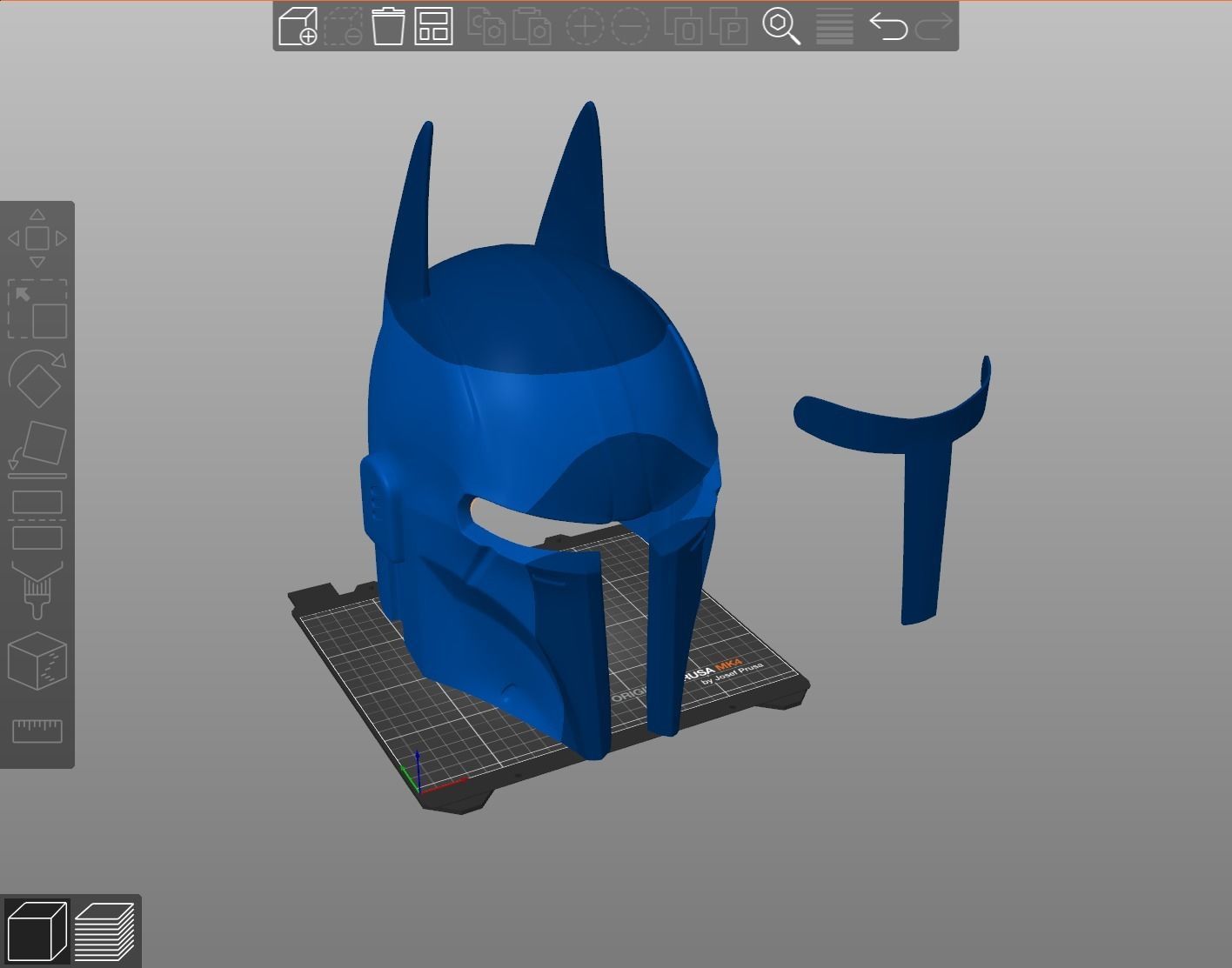
Task: Click the Delete selected minus-box icon
Action: pos(343,26)
